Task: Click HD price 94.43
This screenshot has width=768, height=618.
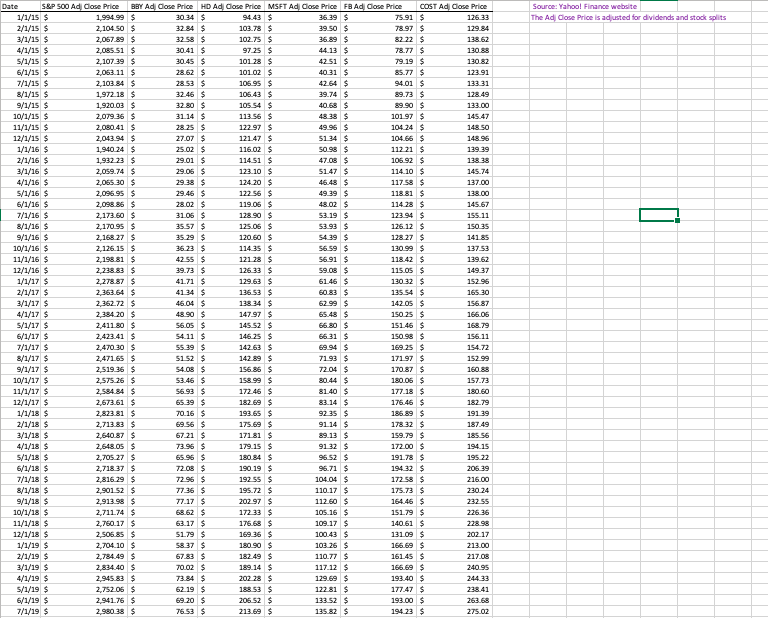Action: (x=231, y=17)
